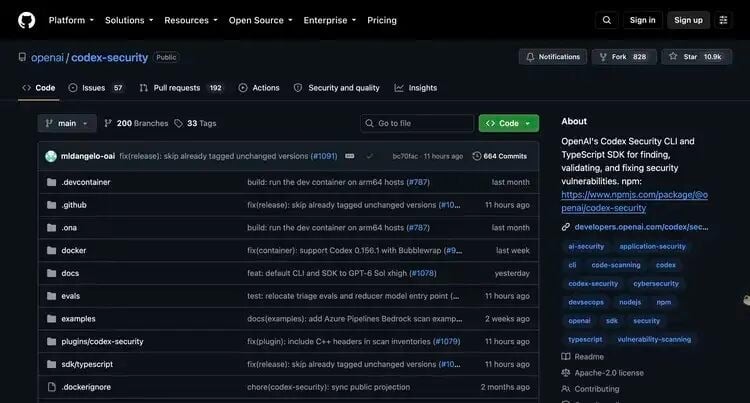The image size is (750, 403).
Task: Click the star icon next to Star
Action: 673,56
